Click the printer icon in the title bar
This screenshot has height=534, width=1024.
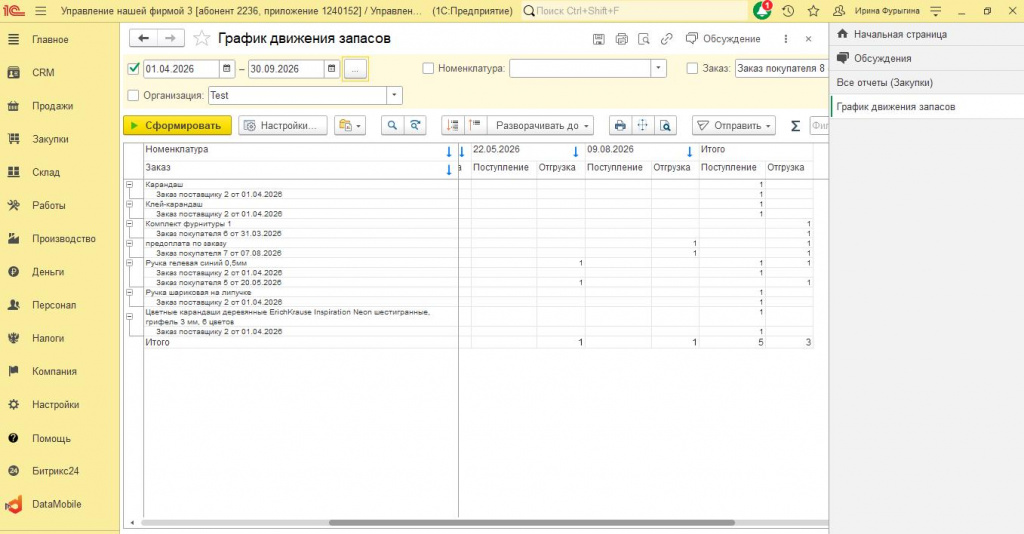[622, 39]
